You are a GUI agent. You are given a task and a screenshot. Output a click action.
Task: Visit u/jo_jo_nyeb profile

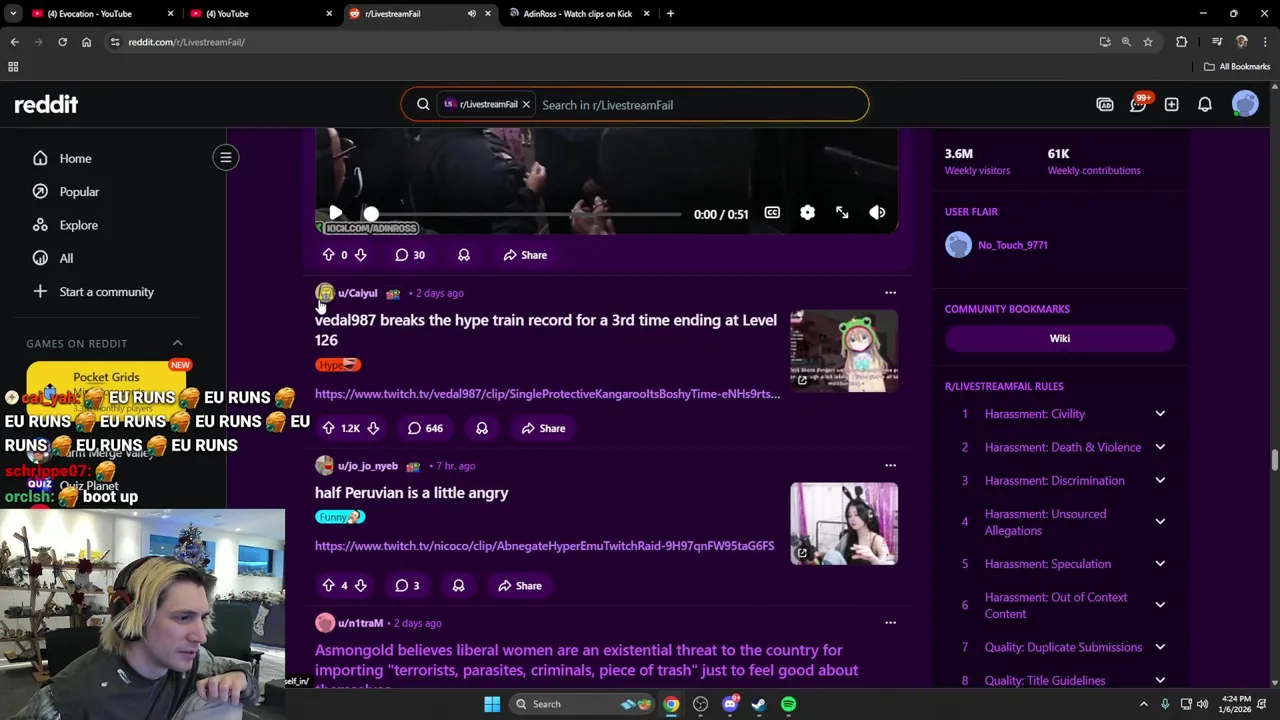tap(368, 466)
